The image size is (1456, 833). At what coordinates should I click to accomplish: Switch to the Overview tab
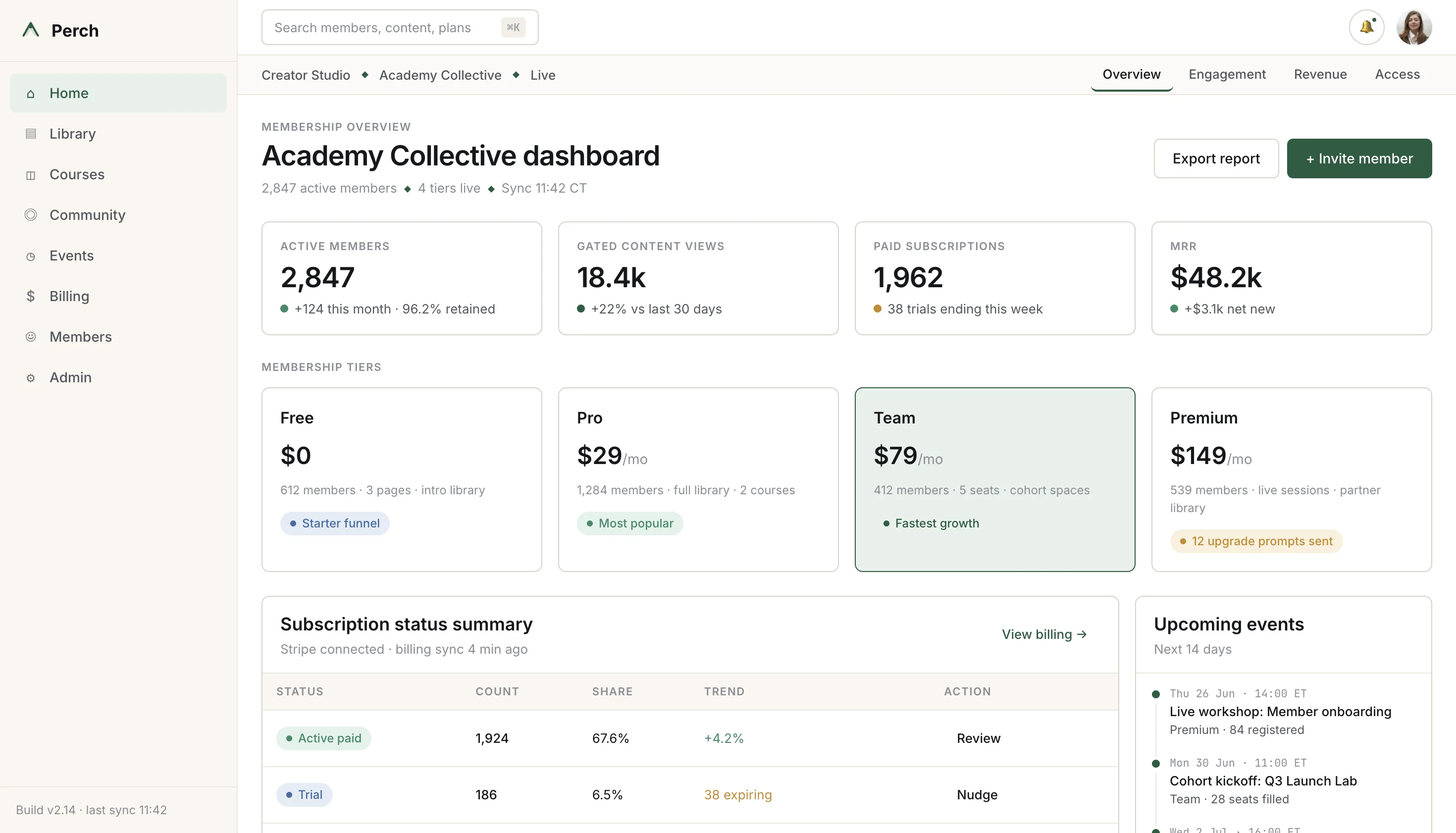[1131, 74]
